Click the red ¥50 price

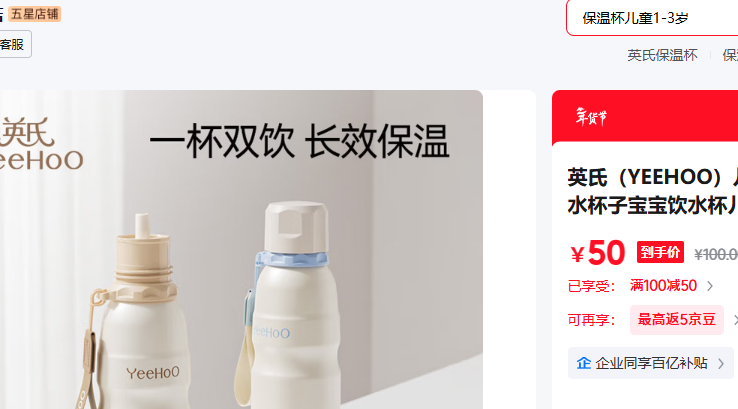tap(598, 253)
